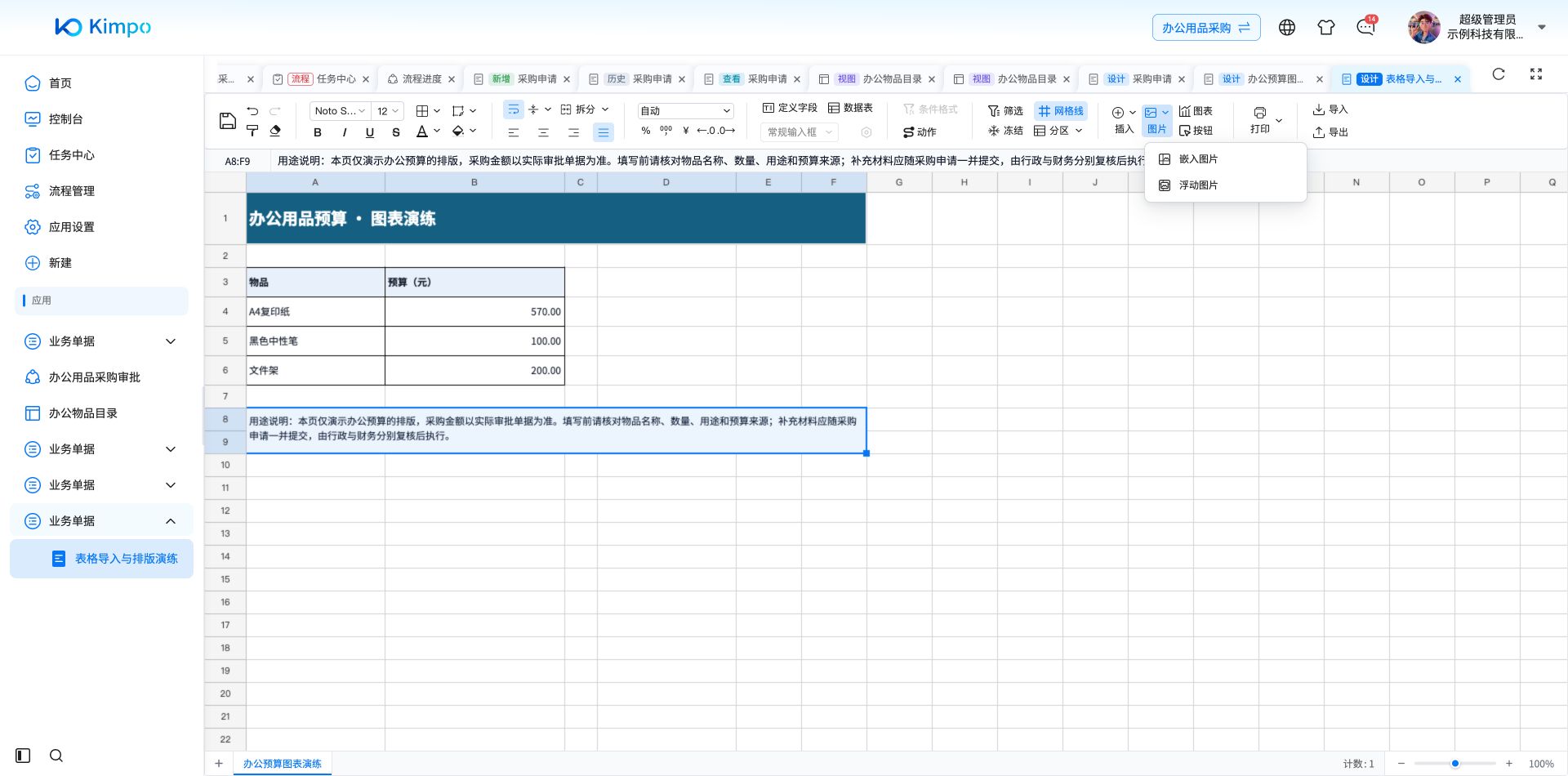Image resolution: width=1568 pixels, height=776 pixels.
Task: Open the 自动 number format dropdown
Action: tap(685, 111)
